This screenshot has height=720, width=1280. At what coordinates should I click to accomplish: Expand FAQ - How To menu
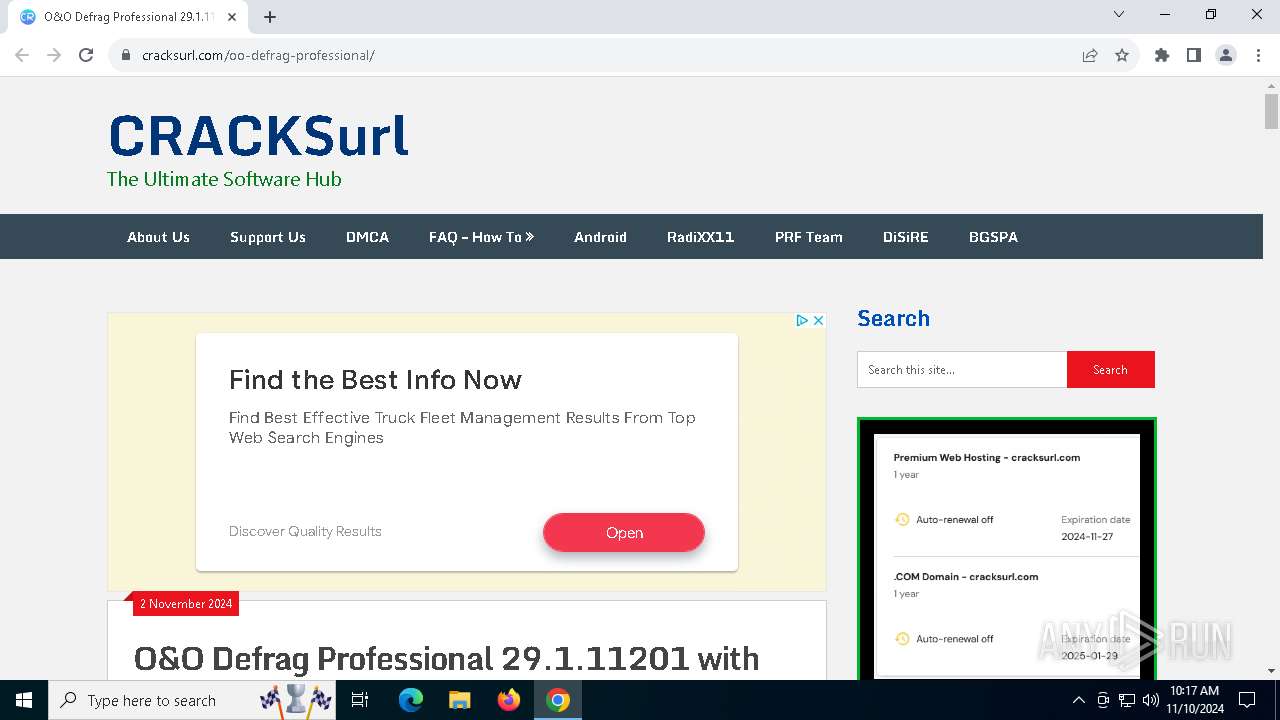482,237
